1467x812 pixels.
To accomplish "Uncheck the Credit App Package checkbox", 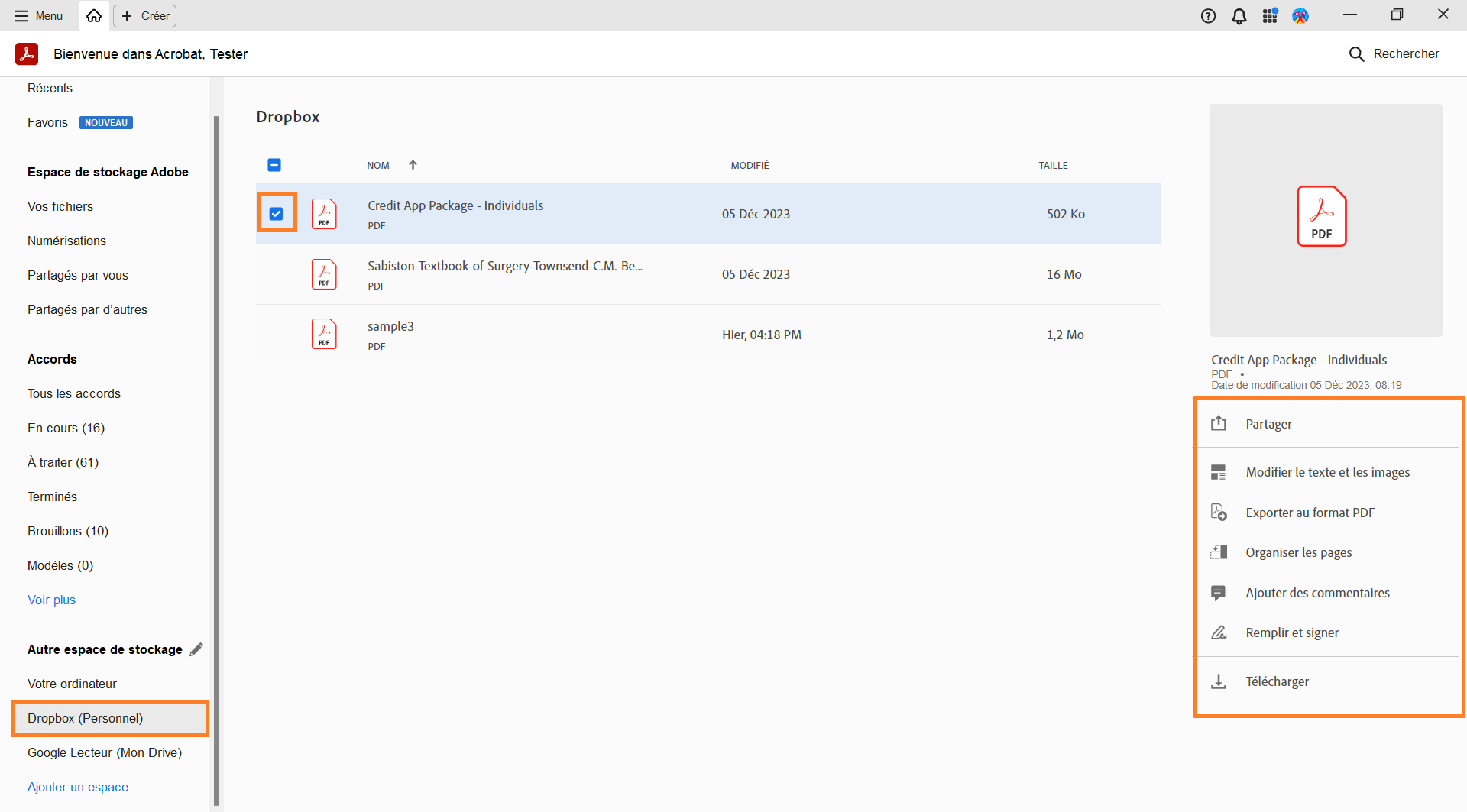I will (x=276, y=214).
